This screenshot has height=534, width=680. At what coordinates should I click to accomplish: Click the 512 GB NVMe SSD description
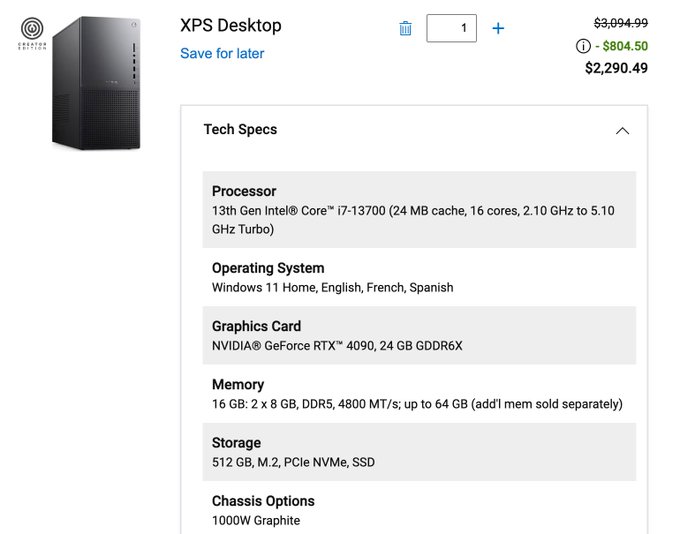pos(293,462)
